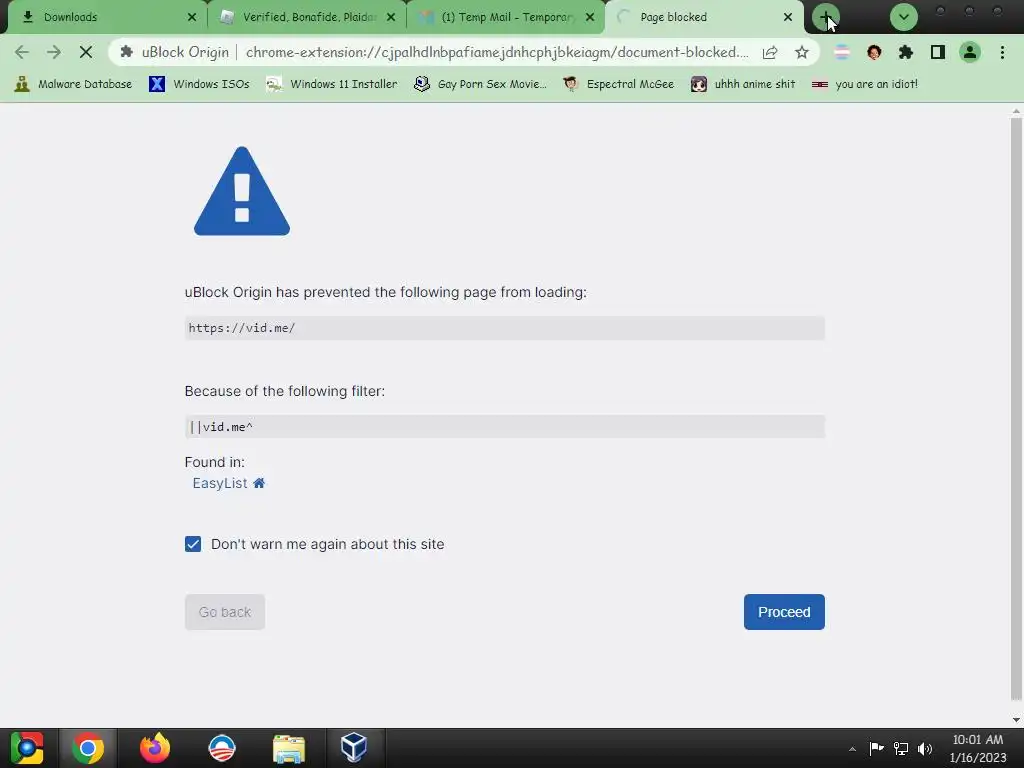Show hidden system tray icons
This screenshot has width=1024, height=768.
852,749
